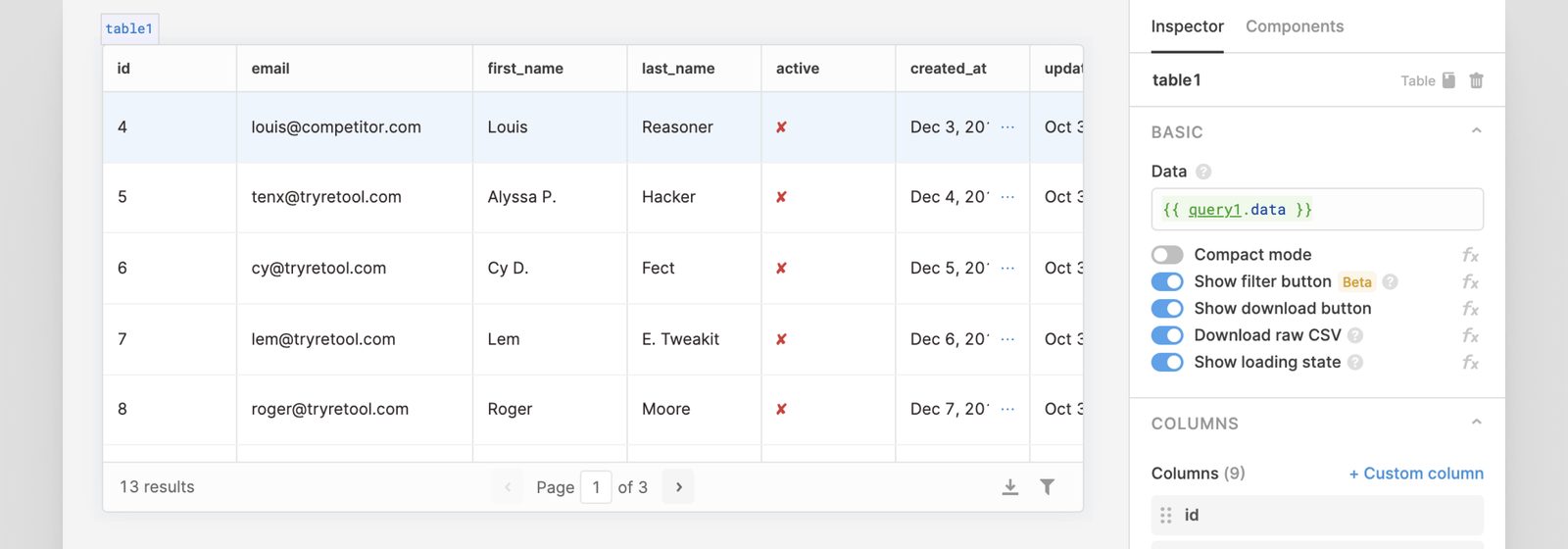The image size is (1568, 549).
Task: Click the Data query1.data input field
Action: [1316, 210]
